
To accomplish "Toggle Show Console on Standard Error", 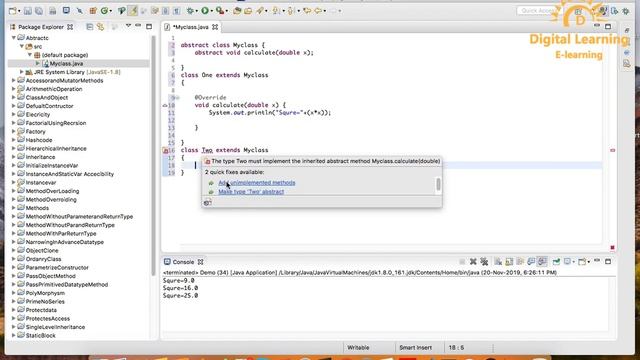I will (x=542, y=262).
